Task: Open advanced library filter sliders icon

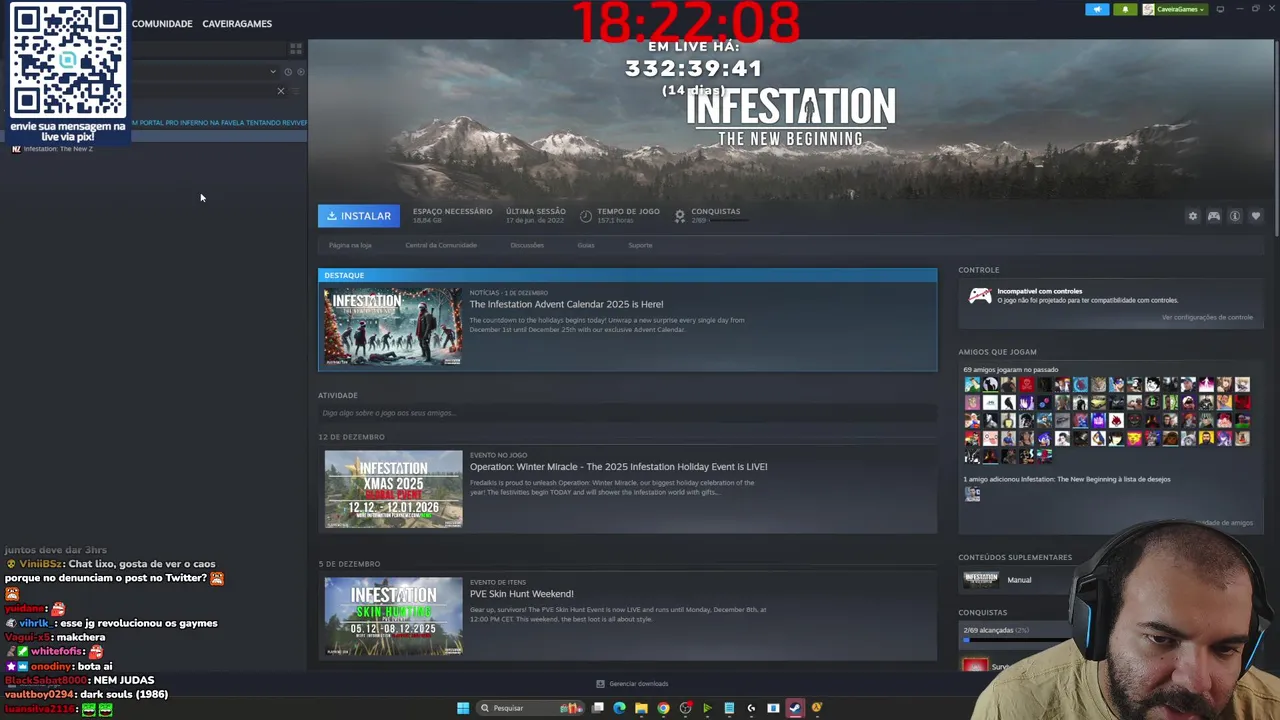Action: coord(296,91)
